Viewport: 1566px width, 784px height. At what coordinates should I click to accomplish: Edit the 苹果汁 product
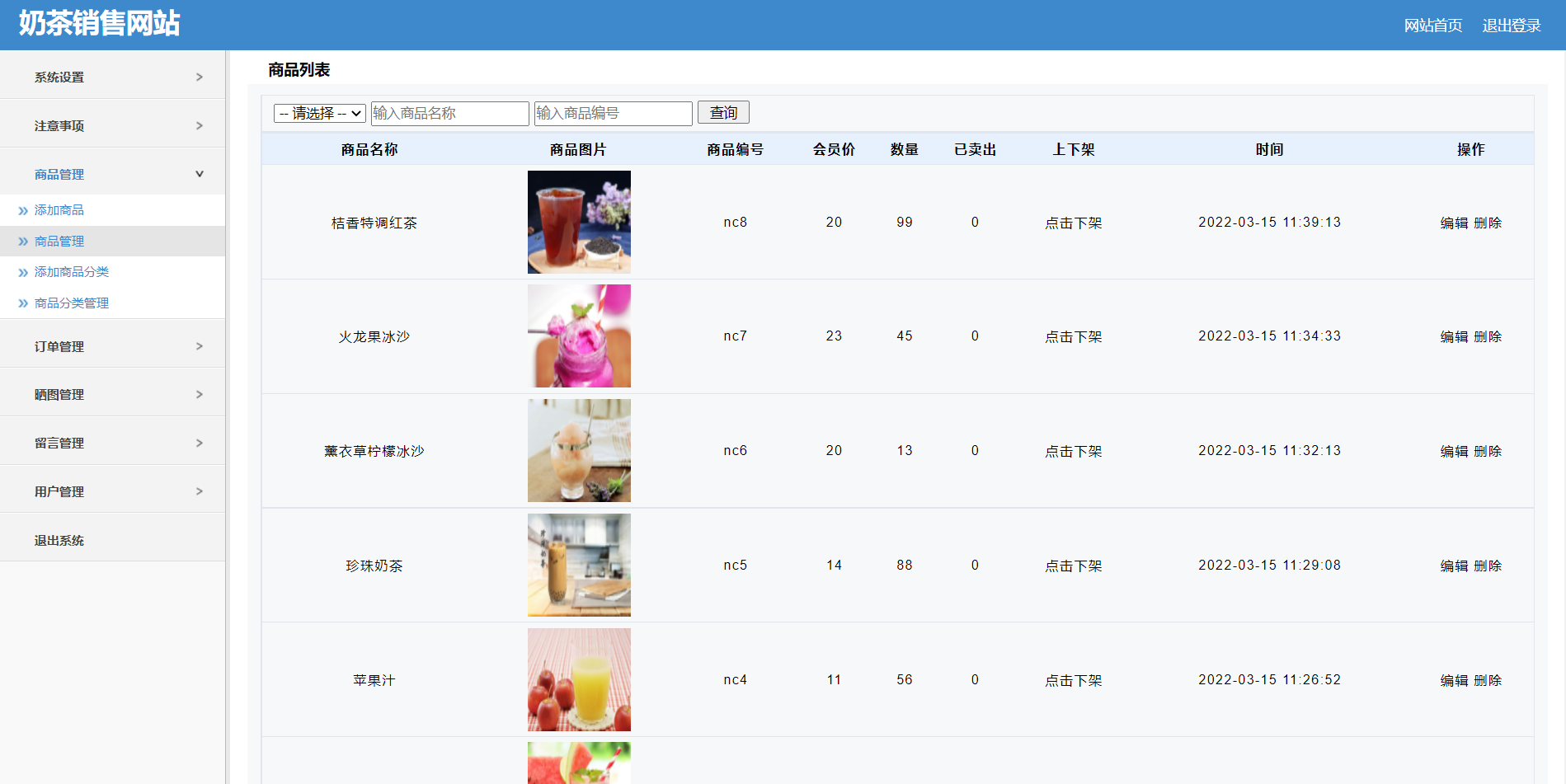click(x=1454, y=680)
